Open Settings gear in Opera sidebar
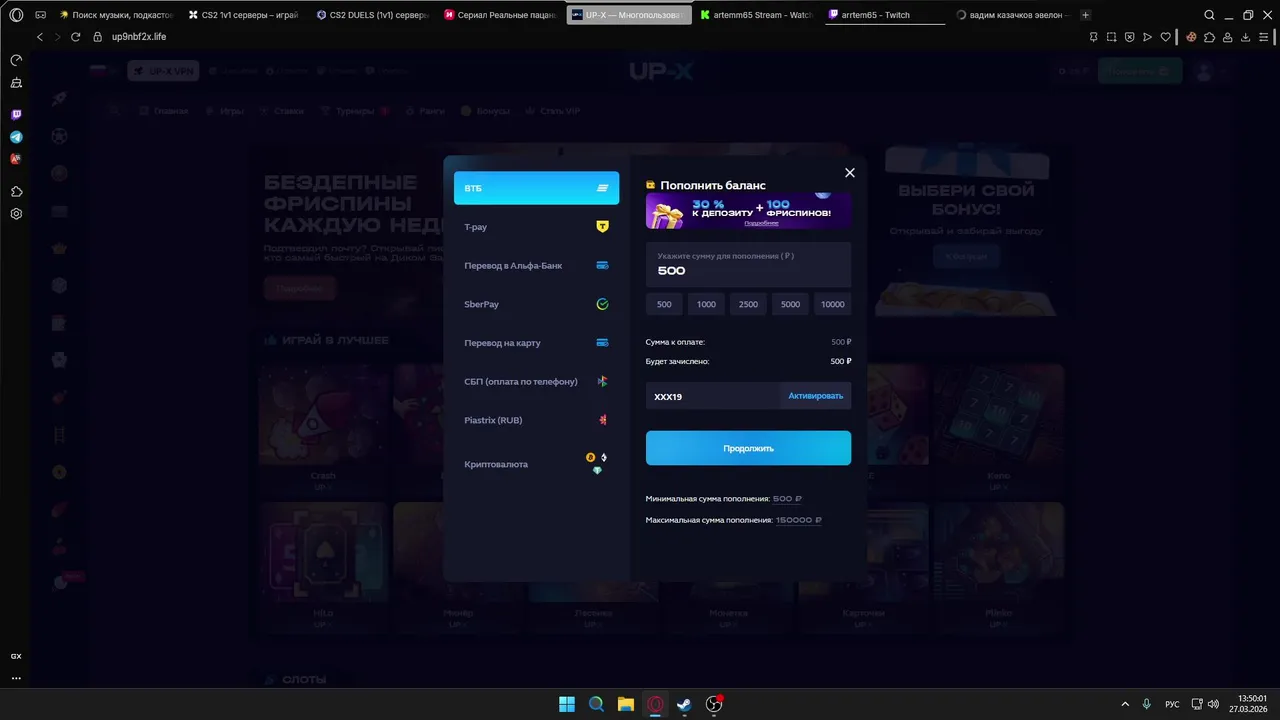 coord(16,214)
